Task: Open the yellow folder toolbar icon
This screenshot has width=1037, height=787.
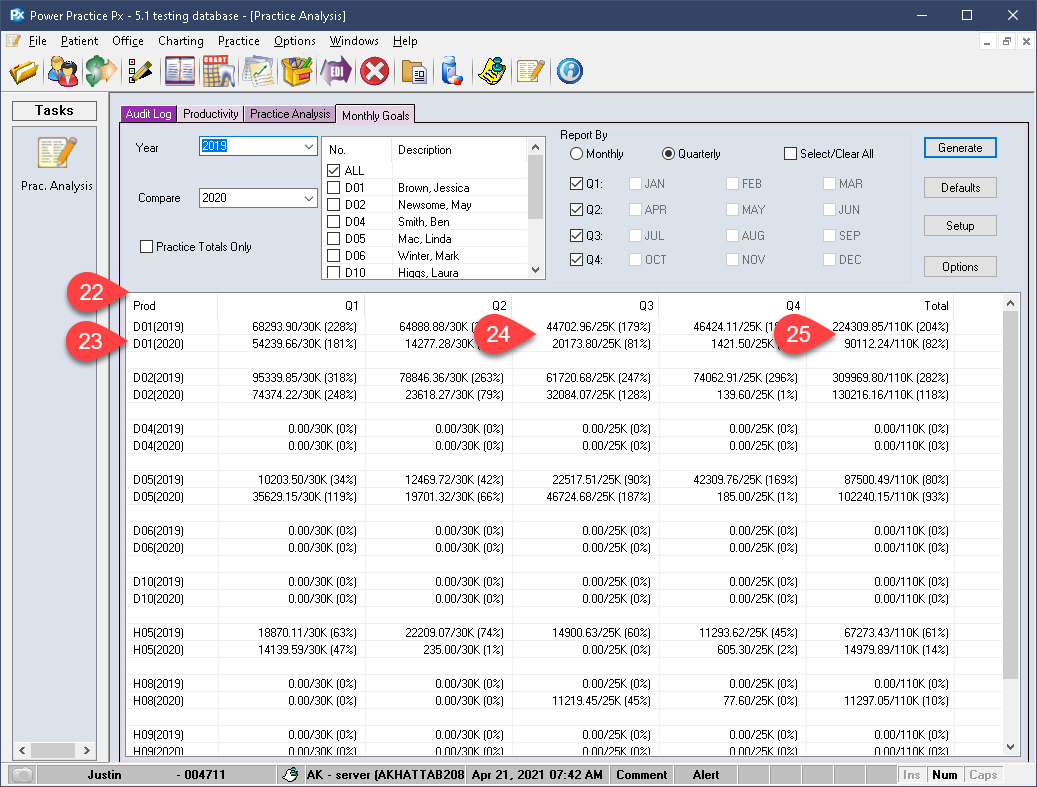Action: click(x=24, y=71)
